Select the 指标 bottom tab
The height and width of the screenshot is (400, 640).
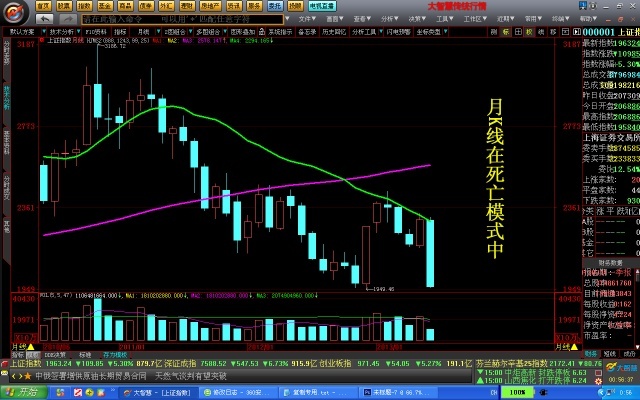pos(18,355)
